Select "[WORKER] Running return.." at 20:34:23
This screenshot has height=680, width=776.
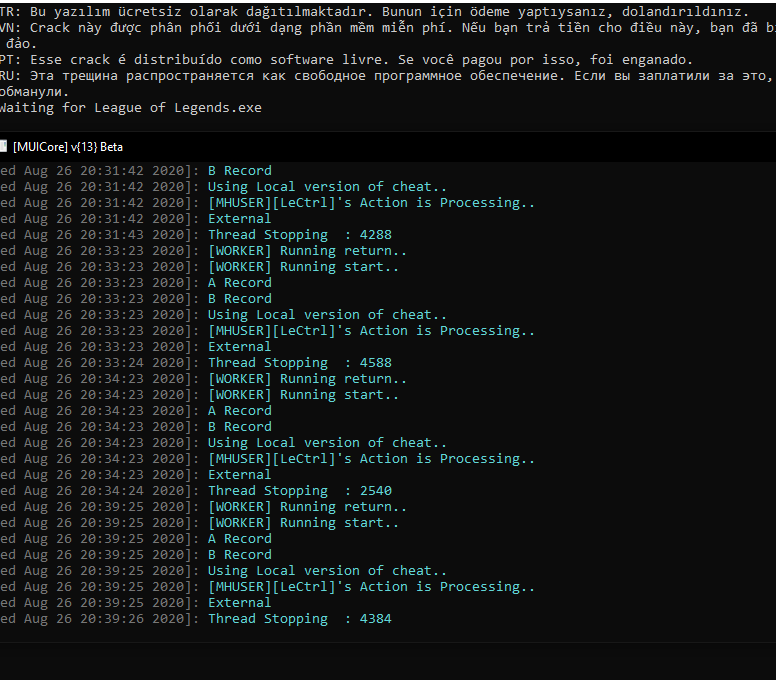[307, 379]
